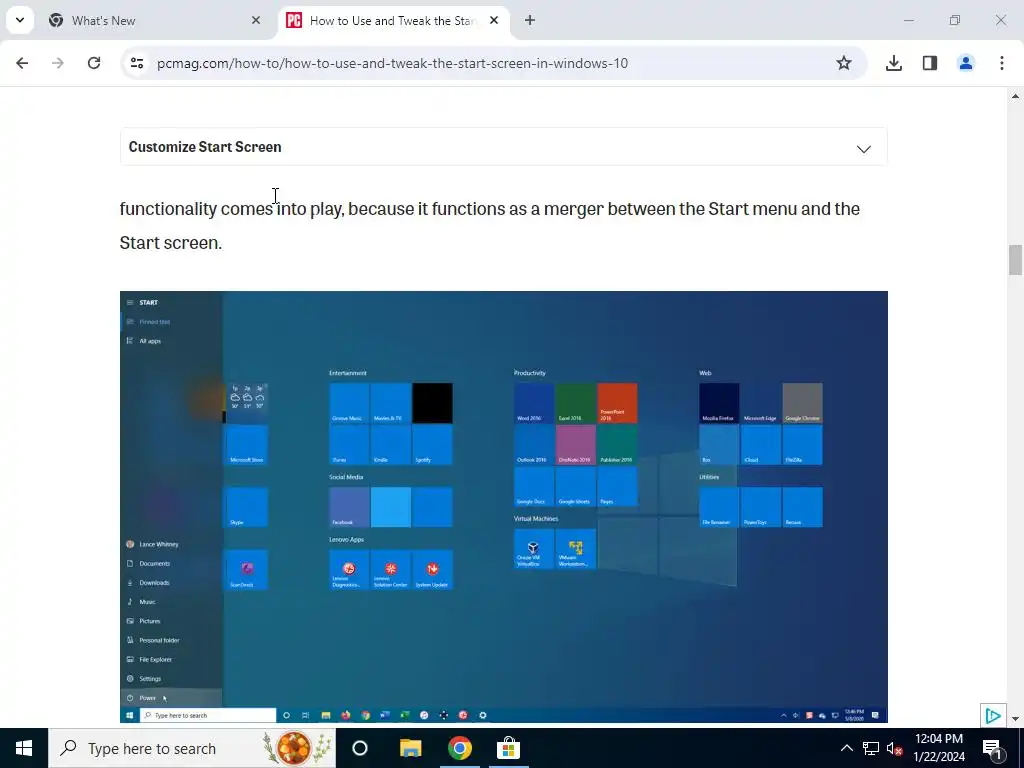
Task: Switch to the What's New tab
Action: tap(154, 20)
